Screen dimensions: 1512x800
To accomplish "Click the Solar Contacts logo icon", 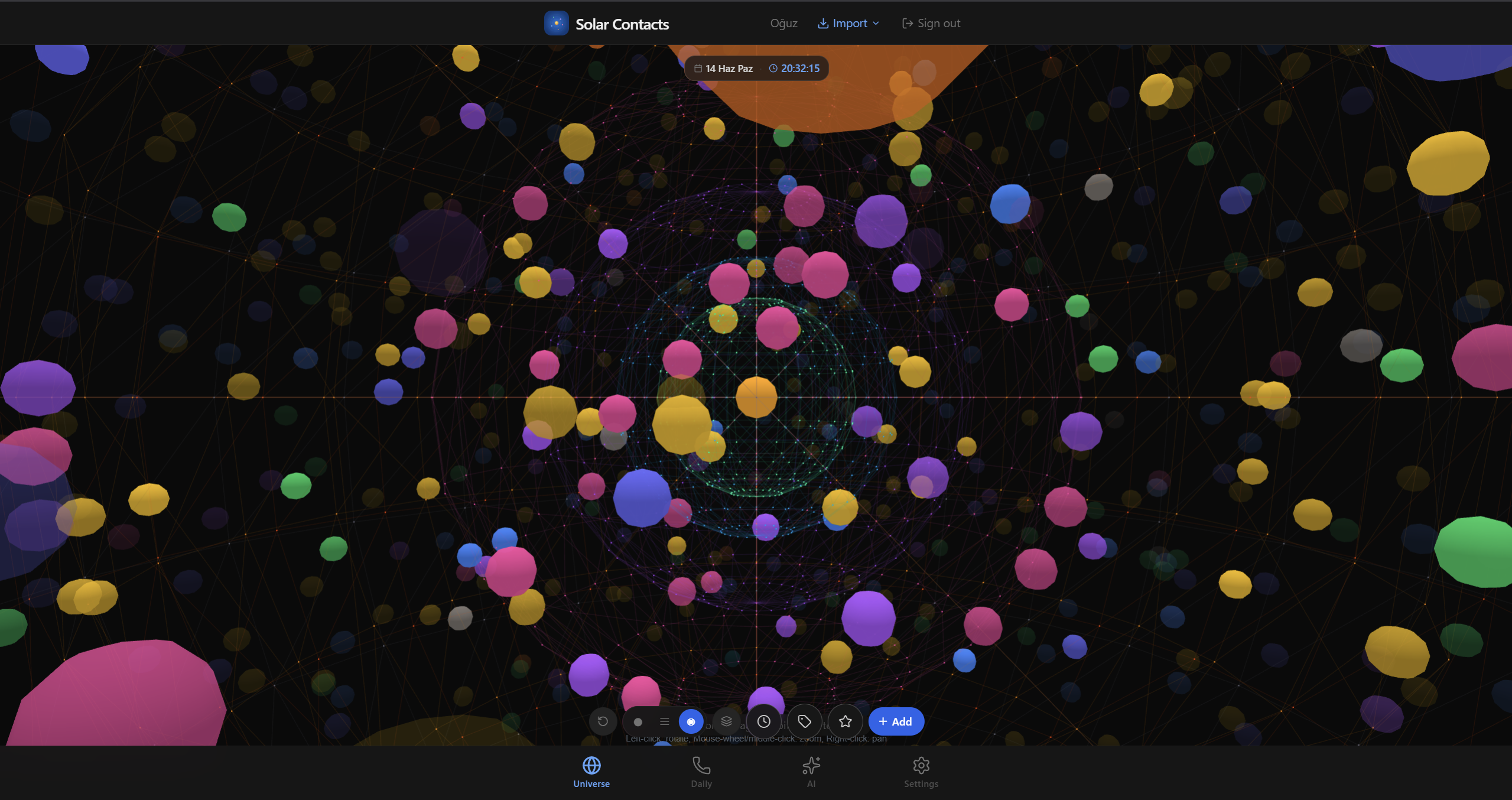I will [556, 24].
